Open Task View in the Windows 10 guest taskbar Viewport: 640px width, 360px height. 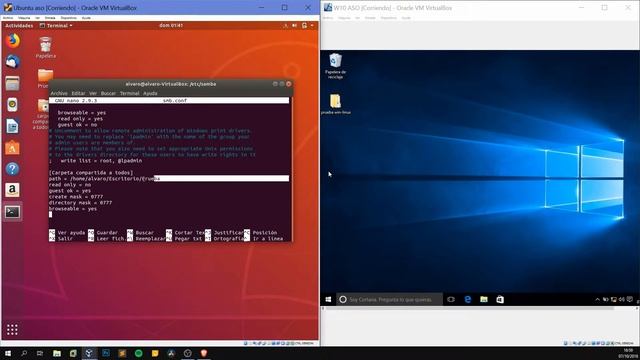coord(451,299)
